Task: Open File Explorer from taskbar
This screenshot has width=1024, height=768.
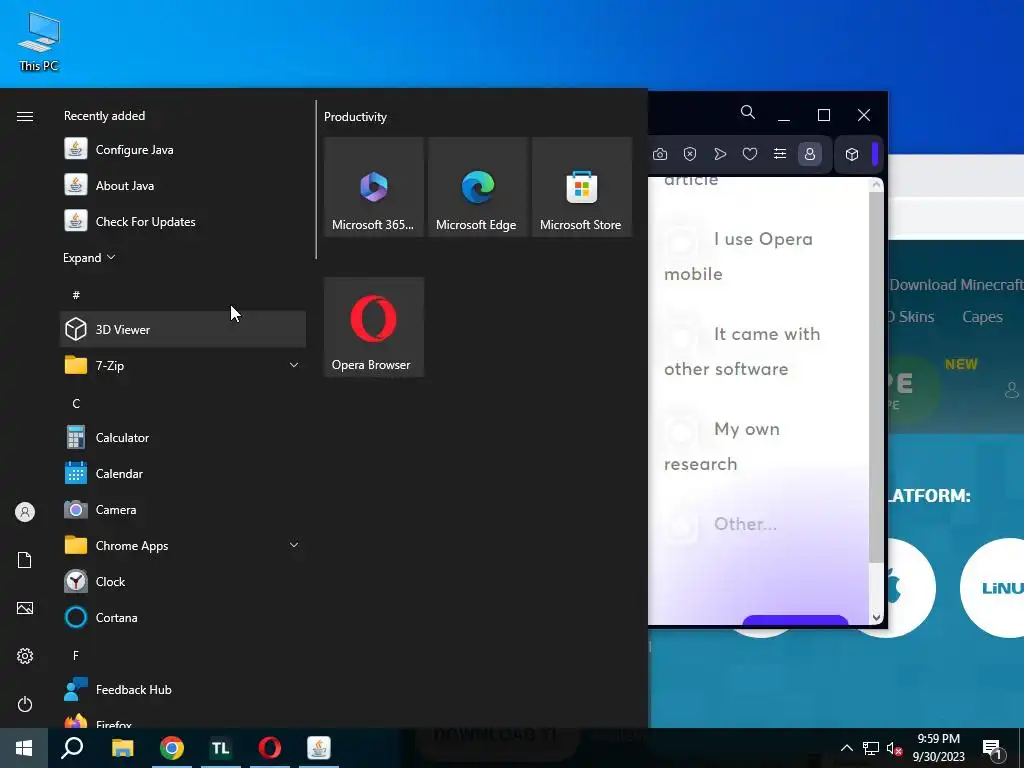Action: (122, 748)
